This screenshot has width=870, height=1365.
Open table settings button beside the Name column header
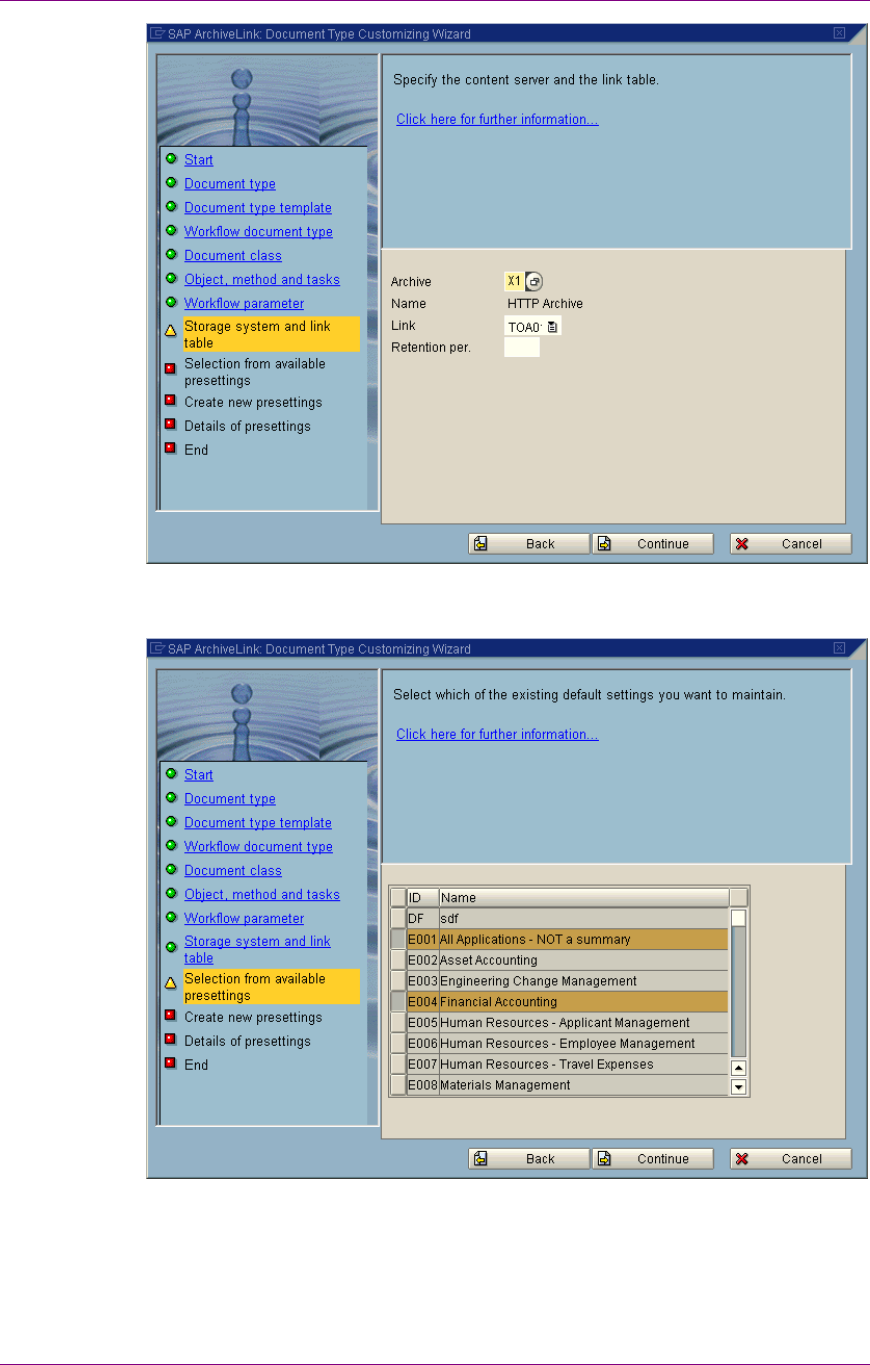point(739,897)
